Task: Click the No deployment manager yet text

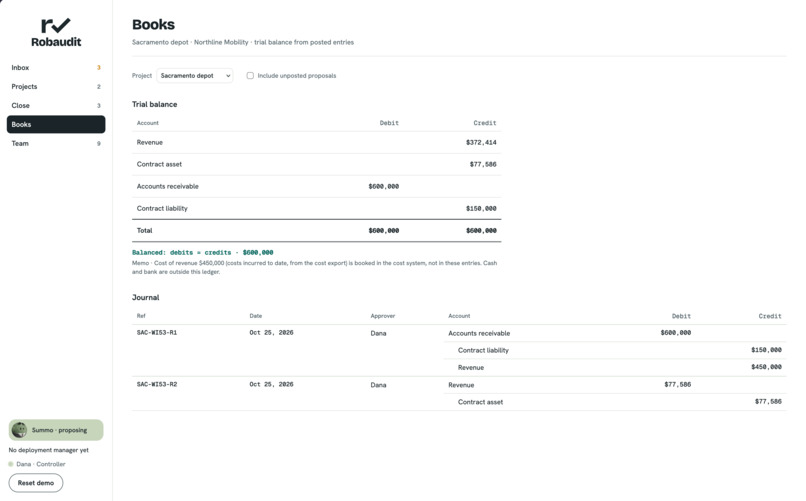Action: point(49,450)
